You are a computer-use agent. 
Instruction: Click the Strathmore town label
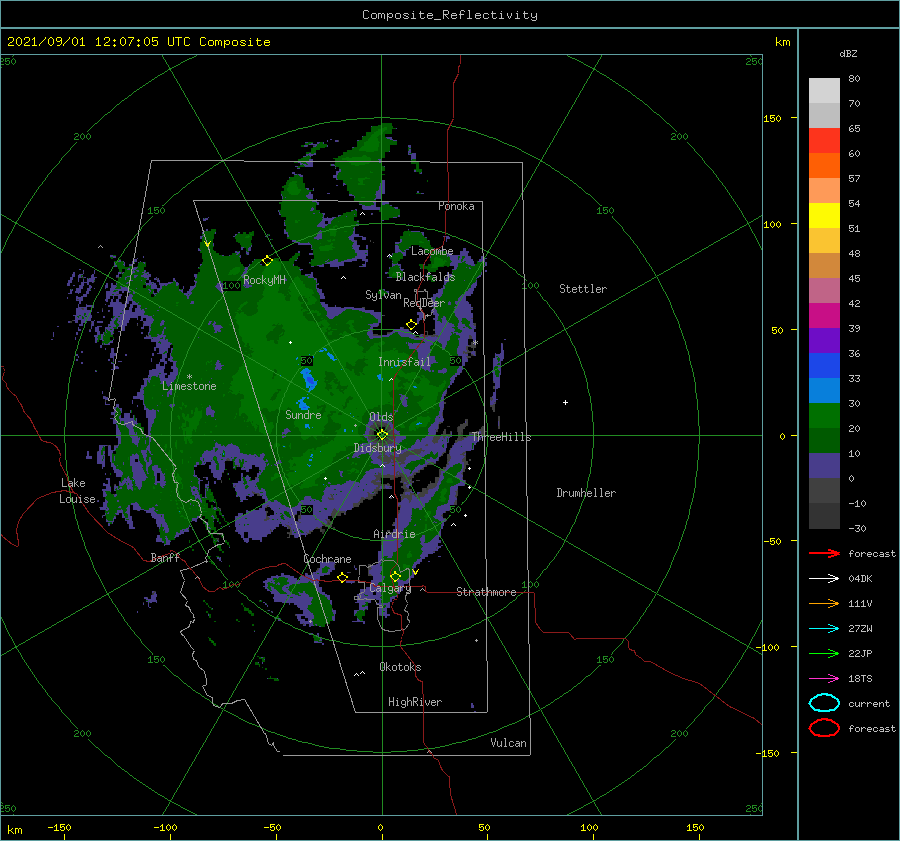click(x=486, y=592)
